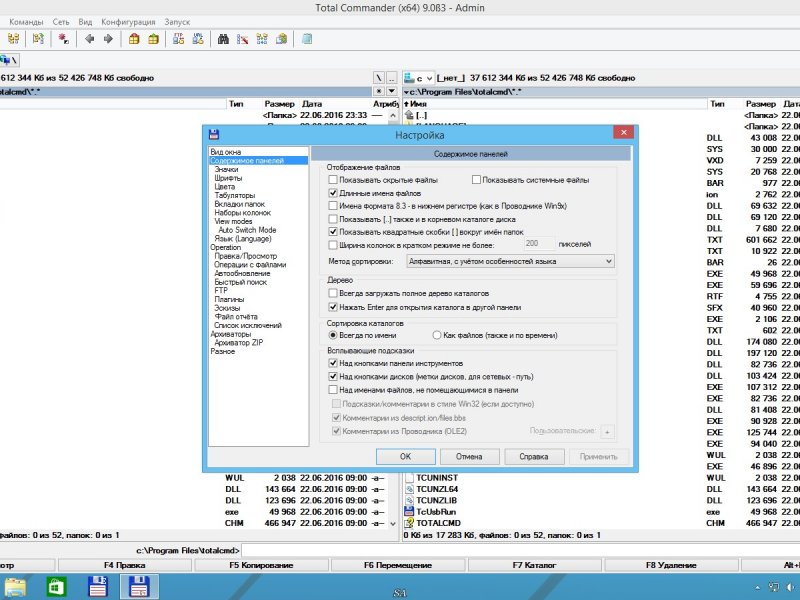Image resolution: width=800 pixels, height=600 pixels.
Task: Confirm settings with OK button
Action: click(x=406, y=457)
